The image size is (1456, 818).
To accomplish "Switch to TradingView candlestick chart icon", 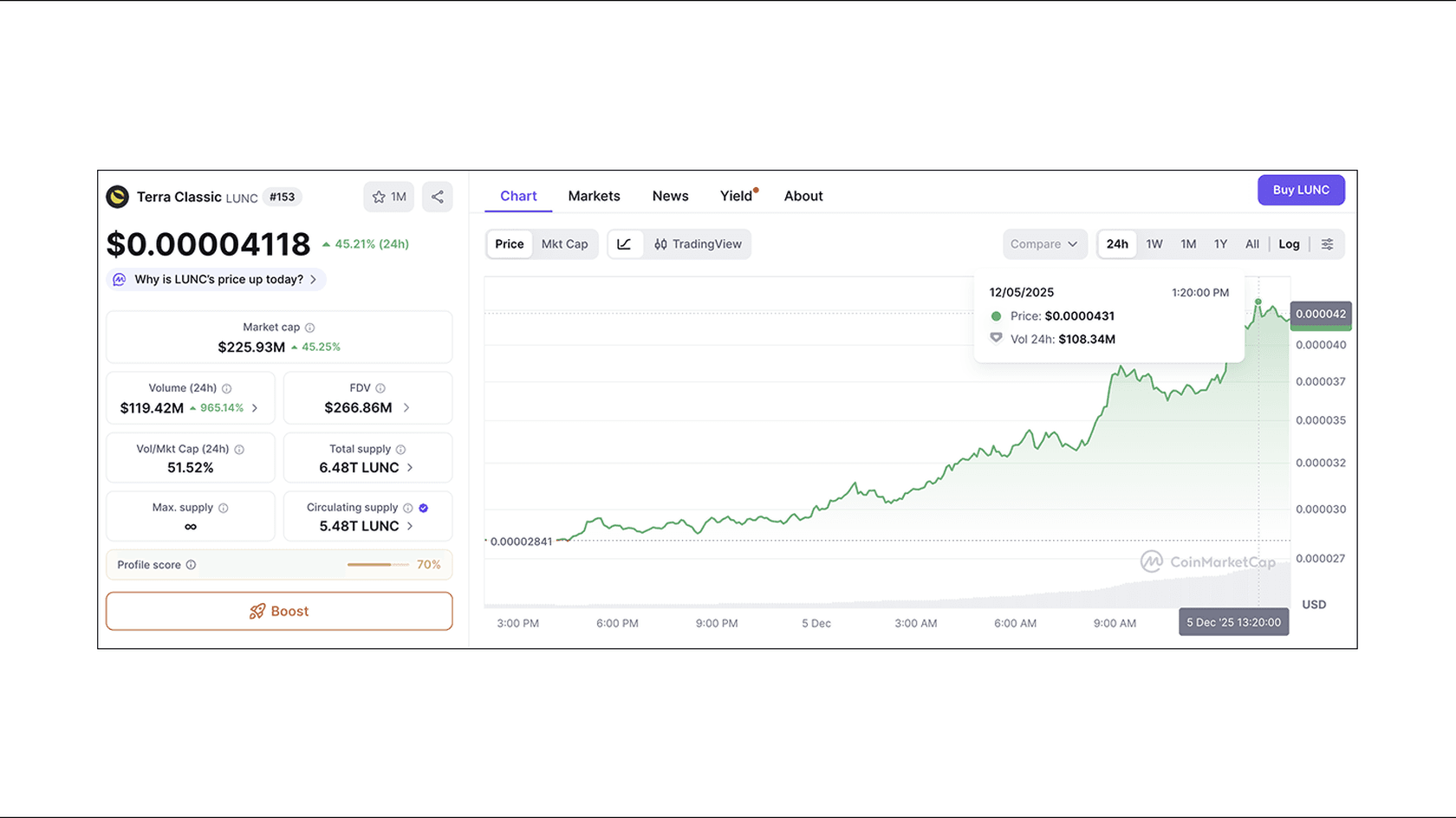I will [660, 243].
